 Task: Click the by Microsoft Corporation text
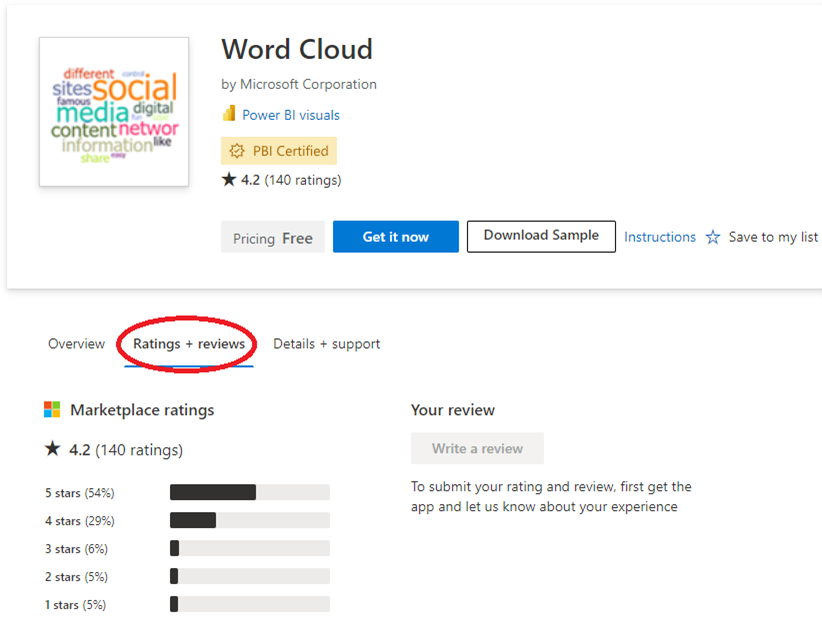299,84
